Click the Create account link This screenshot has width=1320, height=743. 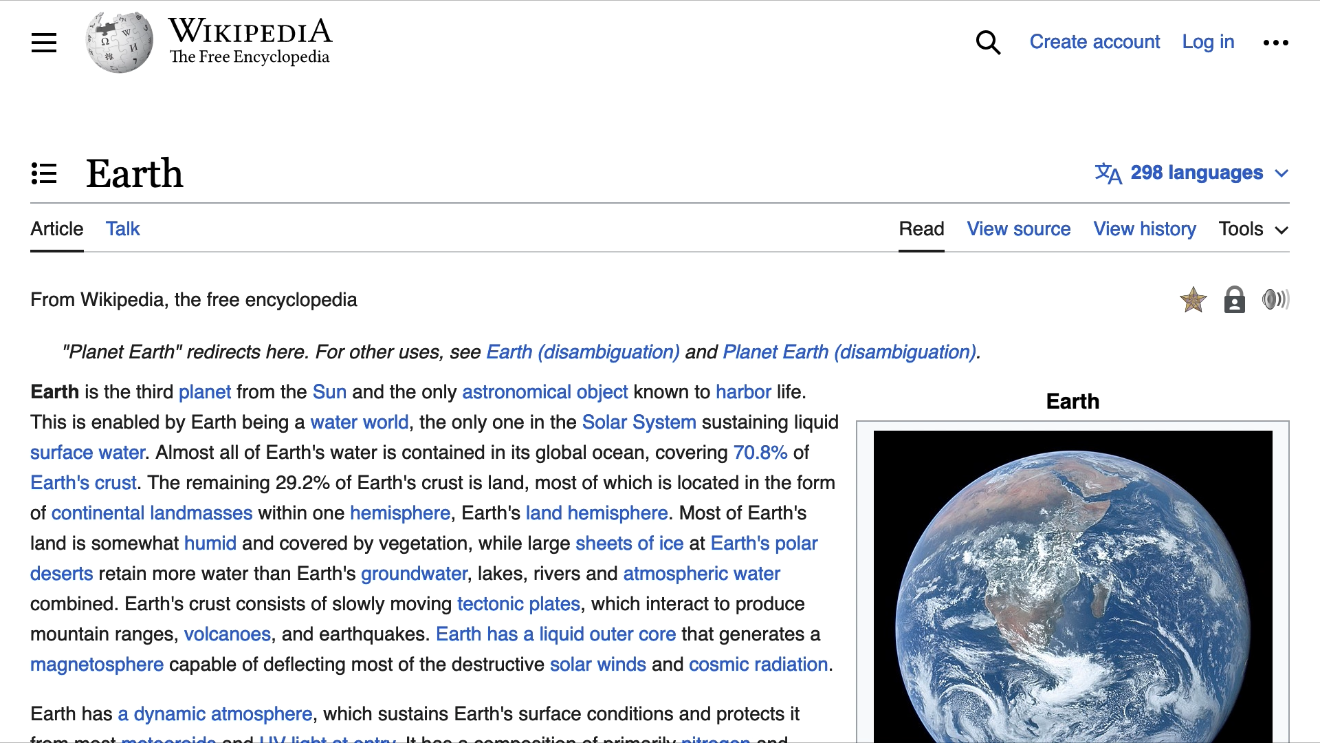click(x=1095, y=42)
